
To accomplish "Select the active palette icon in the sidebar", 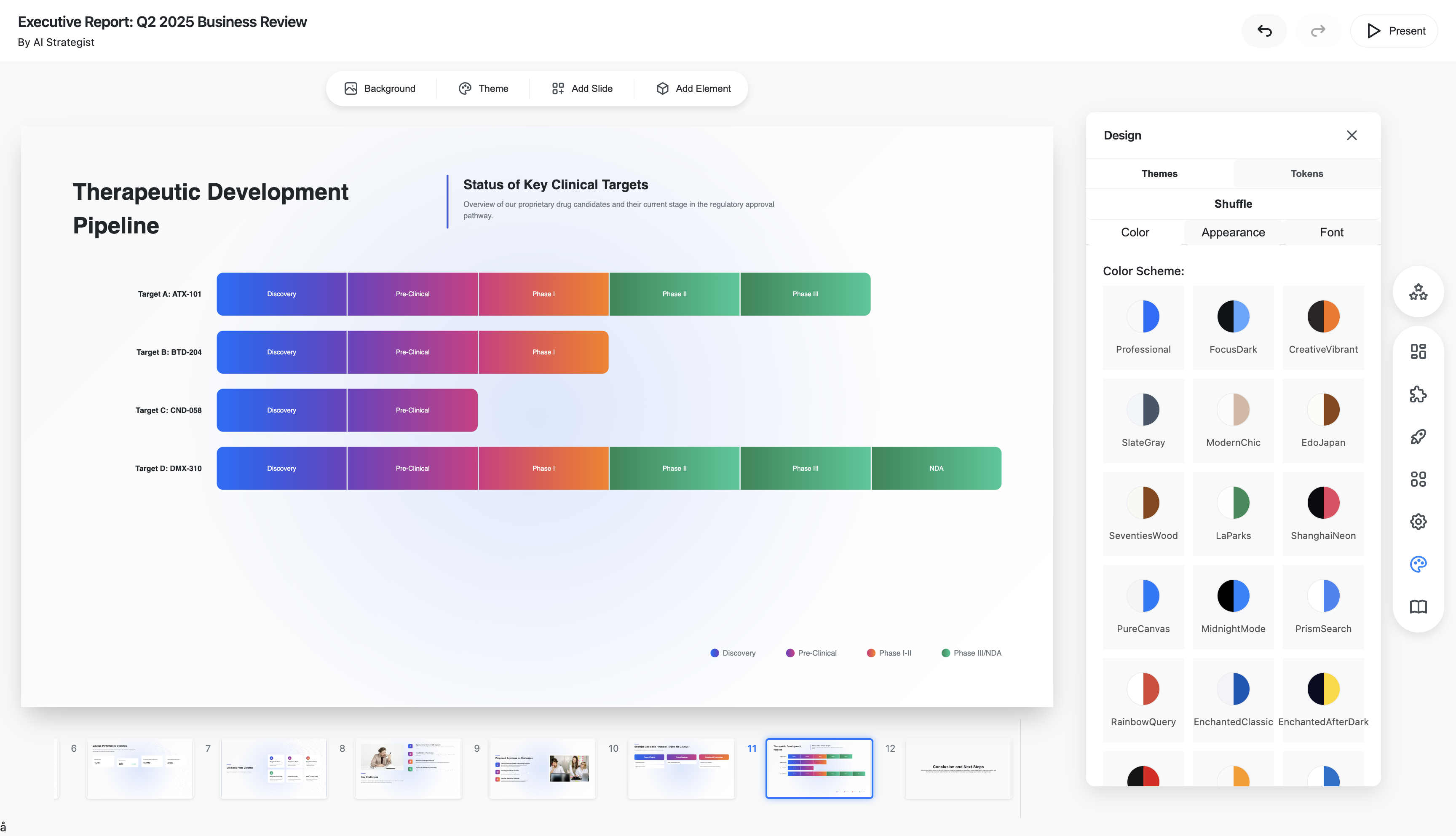I will (1418, 564).
